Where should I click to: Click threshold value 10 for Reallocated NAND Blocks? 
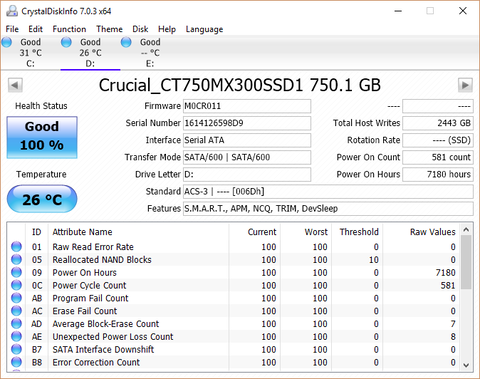pyautogui.click(x=374, y=260)
